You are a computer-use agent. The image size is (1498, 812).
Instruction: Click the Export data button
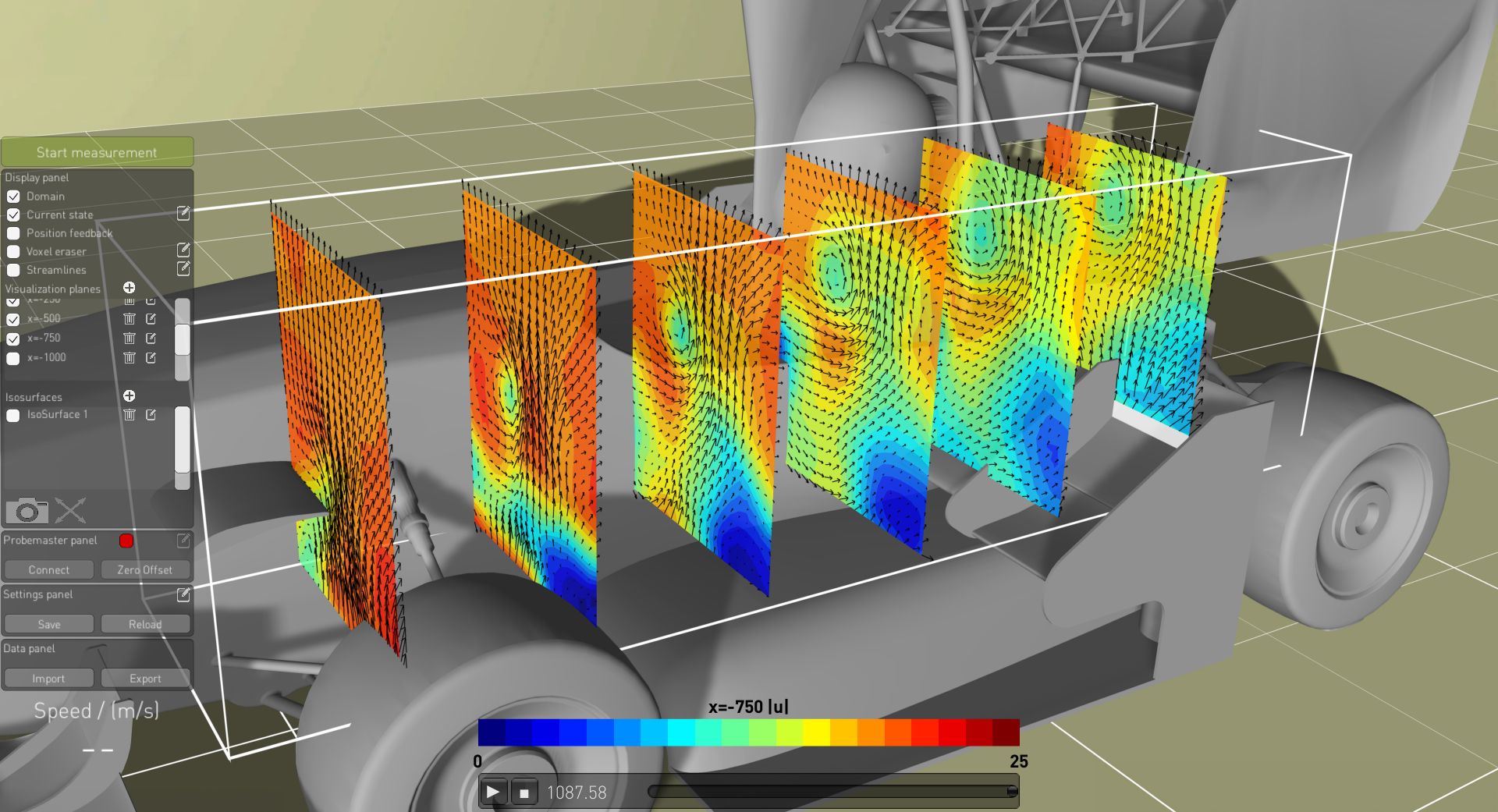click(145, 679)
